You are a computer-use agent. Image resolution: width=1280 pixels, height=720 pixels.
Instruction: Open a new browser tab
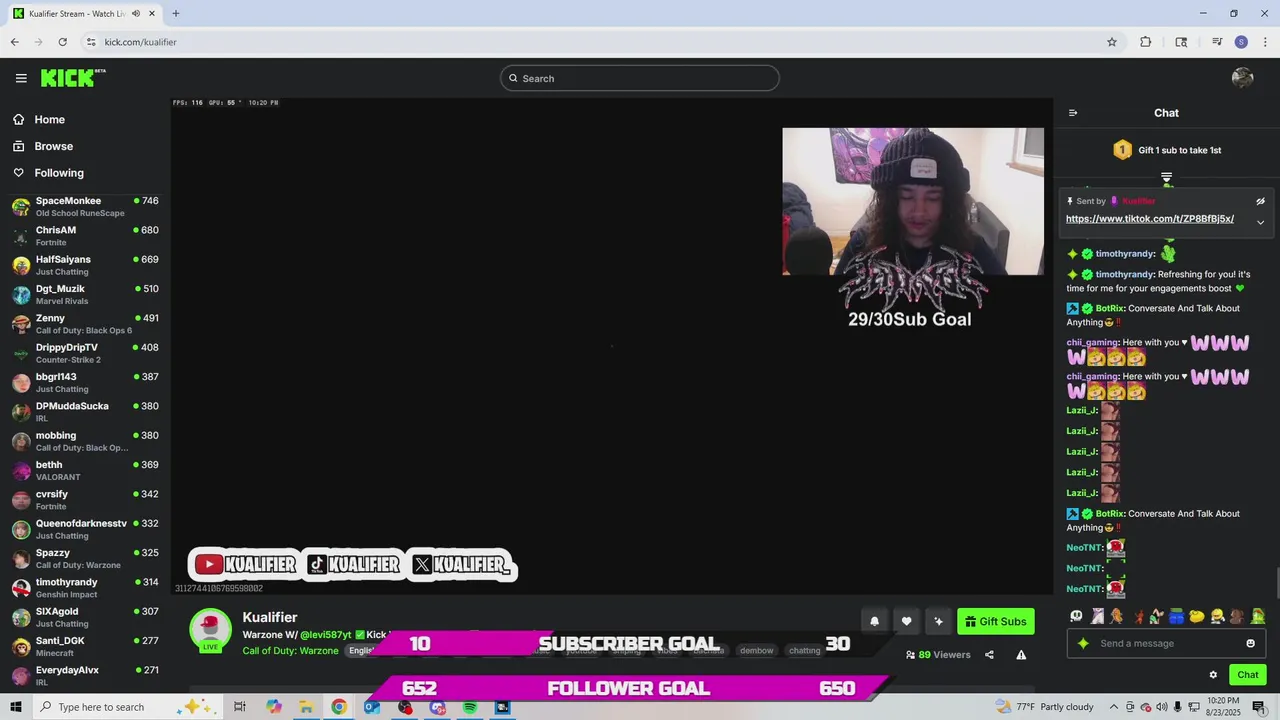tap(176, 14)
